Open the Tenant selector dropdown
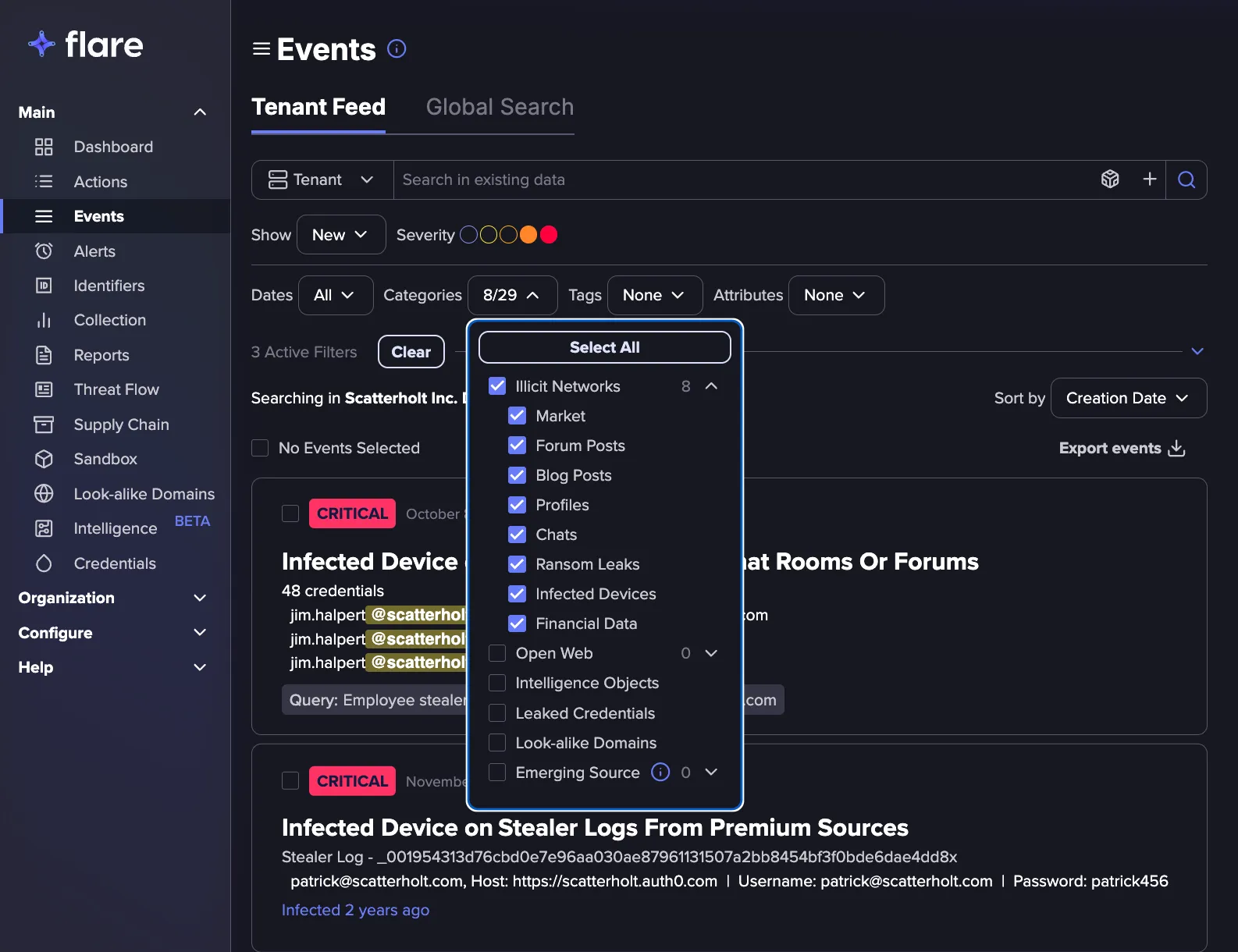The height and width of the screenshot is (952, 1238). coord(322,179)
